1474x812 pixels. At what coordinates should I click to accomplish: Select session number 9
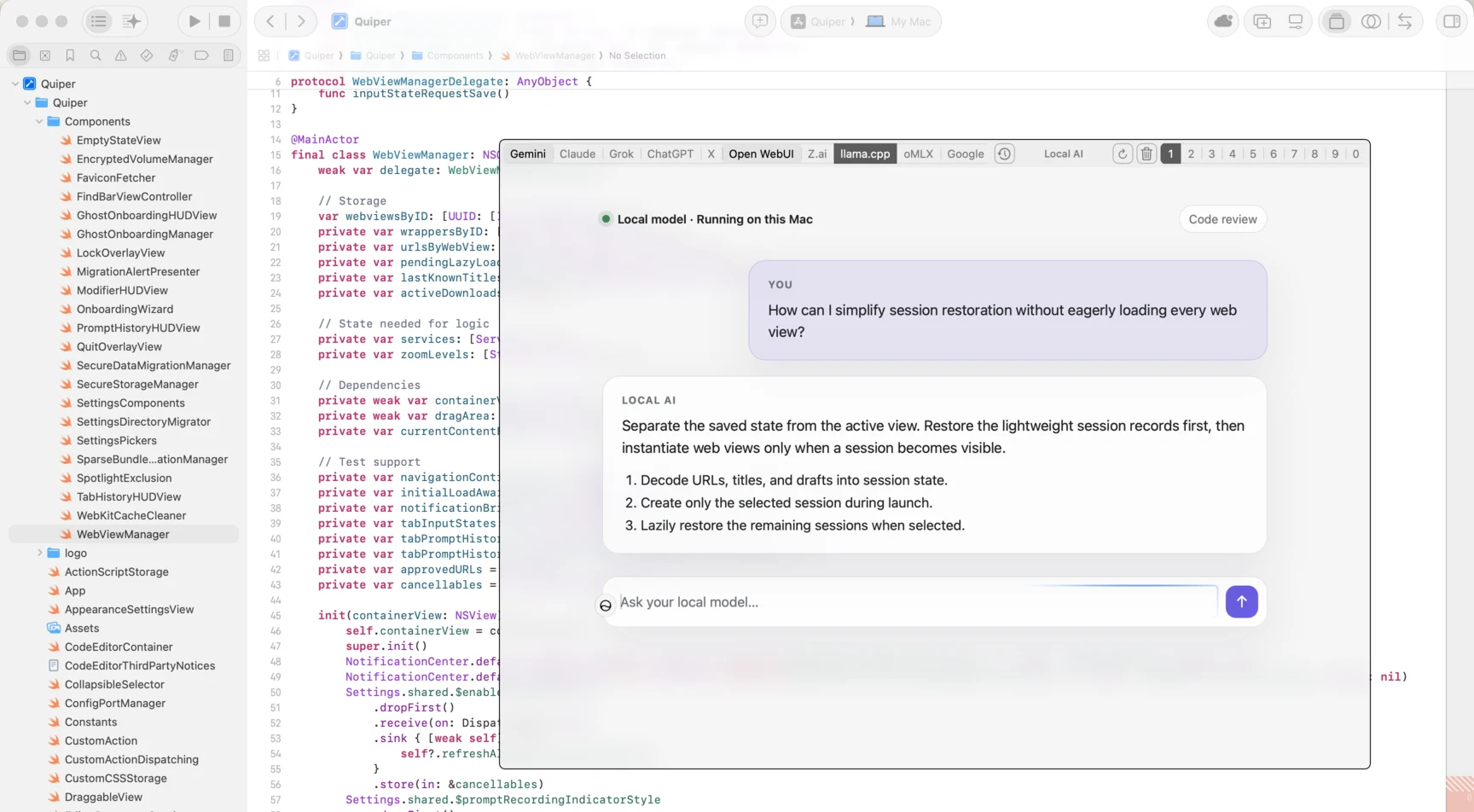(x=1335, y=154)
